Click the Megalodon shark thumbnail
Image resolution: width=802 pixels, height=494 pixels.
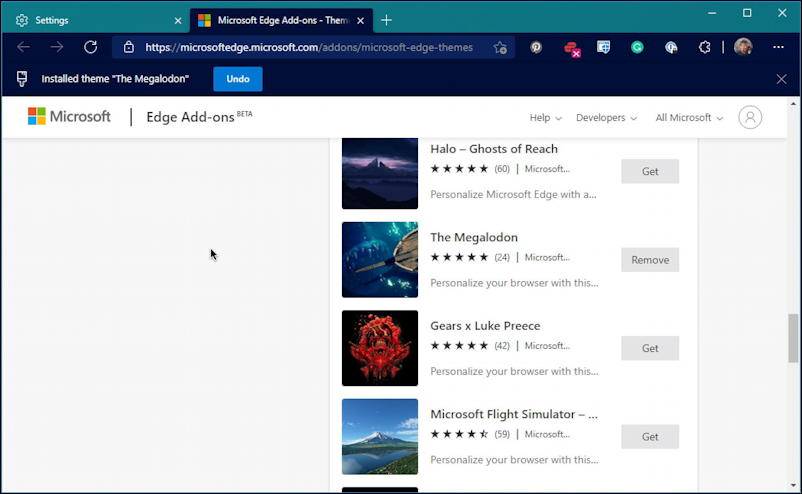pyautogui.click(x=380, y=260)
